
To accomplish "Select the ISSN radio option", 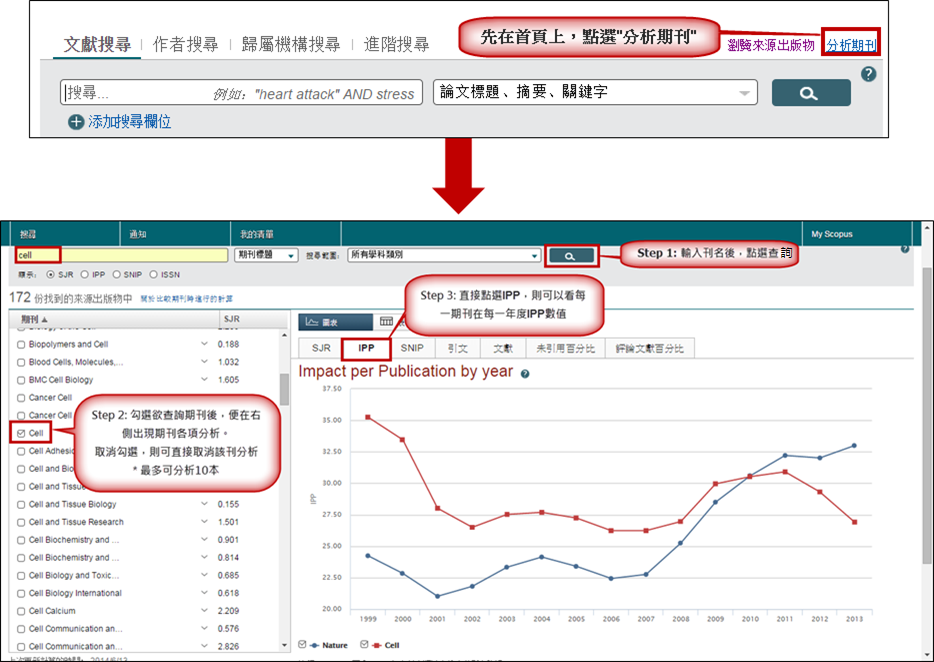I will [x=154, y=275].
